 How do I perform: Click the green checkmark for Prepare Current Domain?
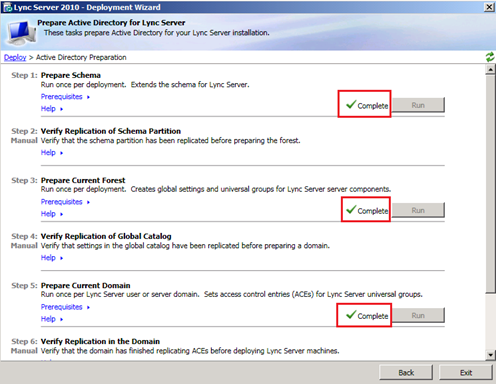tap(351, 314)
